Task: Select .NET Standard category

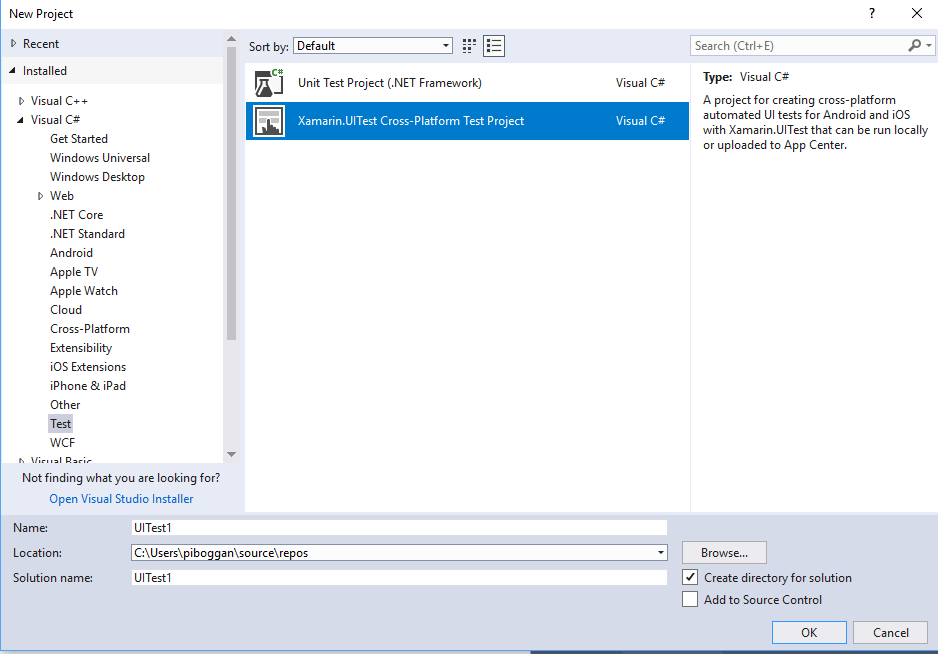Action: pos(87,234)
